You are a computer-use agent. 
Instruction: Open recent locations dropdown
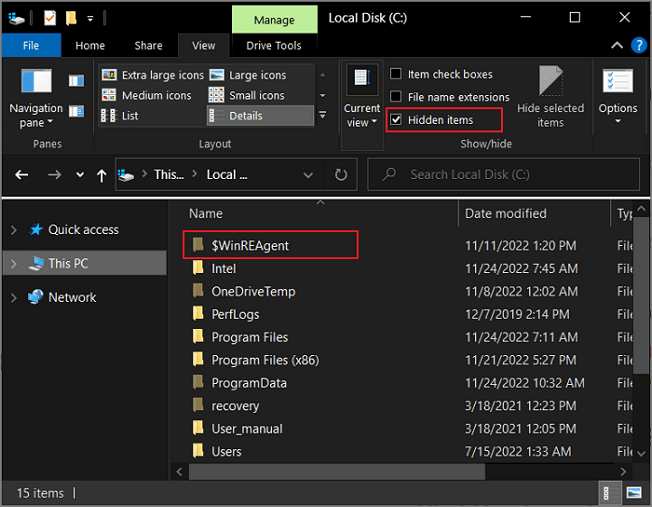click(80, 175)
